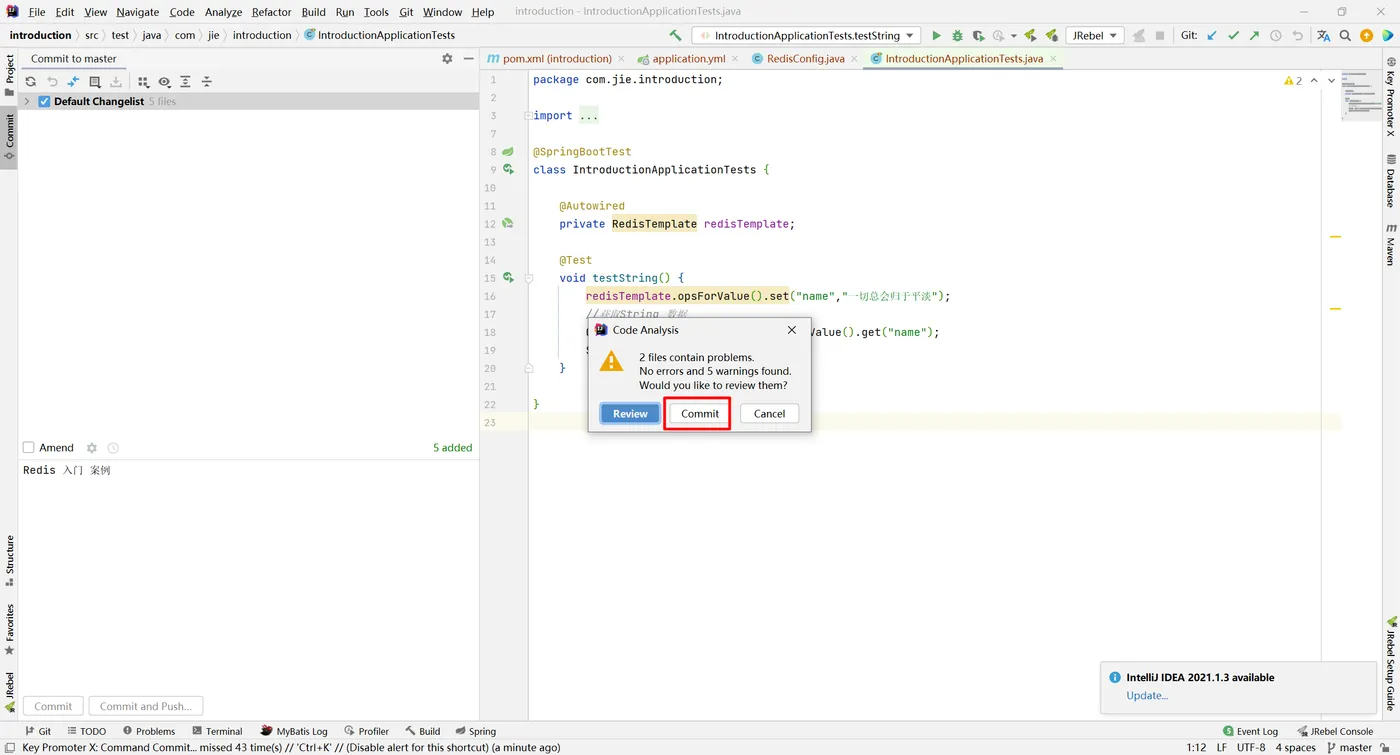Click the Run with Coverage icon

(x=978, y=35)
